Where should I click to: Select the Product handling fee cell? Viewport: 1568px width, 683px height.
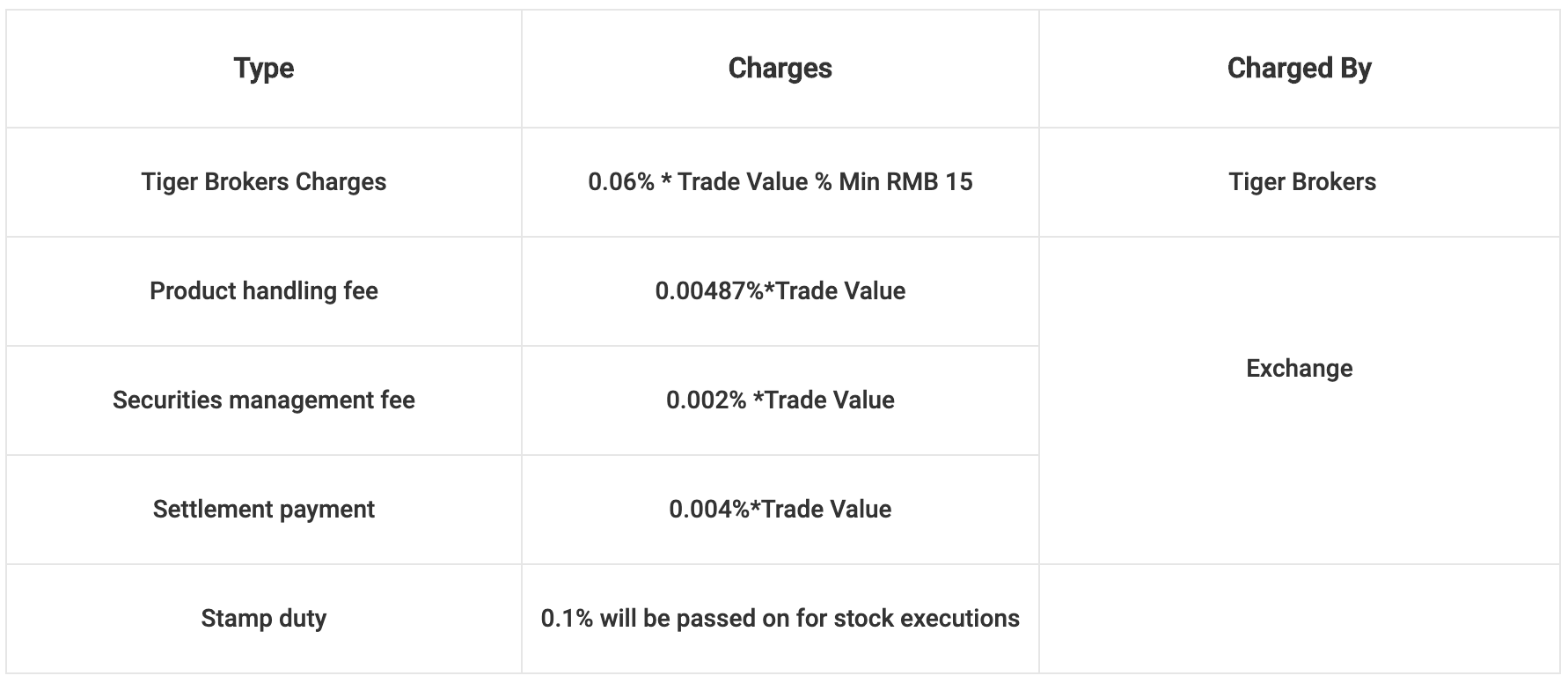(264, 291)
